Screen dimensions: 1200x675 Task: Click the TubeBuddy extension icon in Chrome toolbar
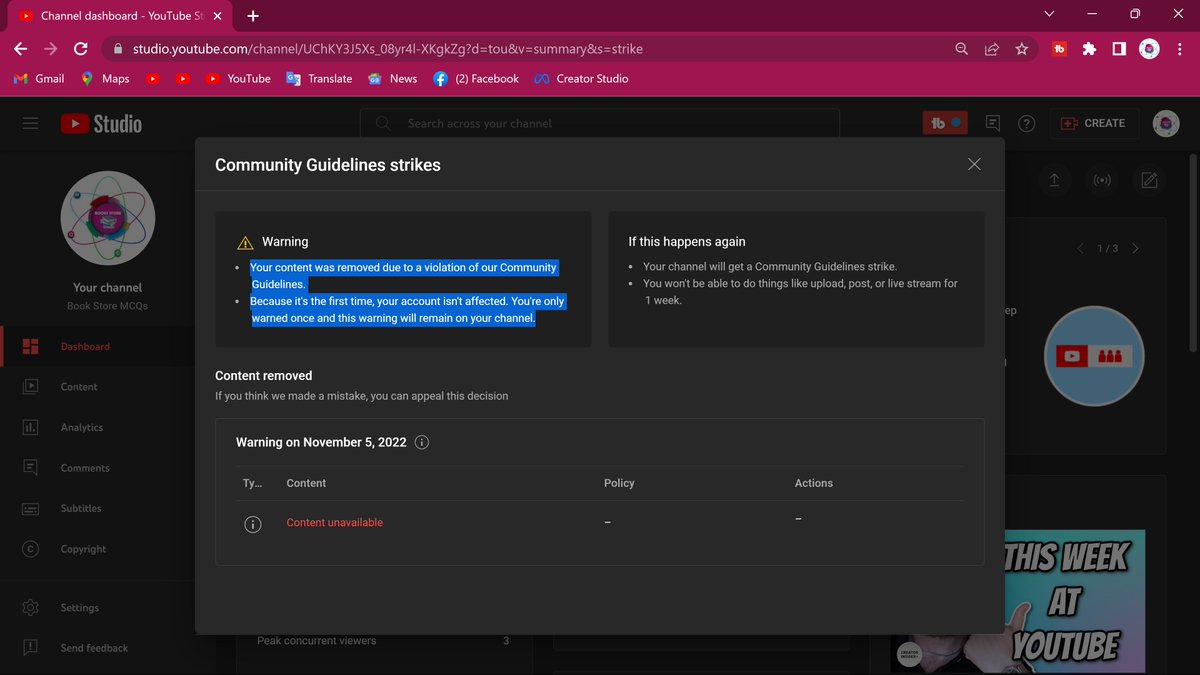pyautogui.click(x=1060, y=48)
